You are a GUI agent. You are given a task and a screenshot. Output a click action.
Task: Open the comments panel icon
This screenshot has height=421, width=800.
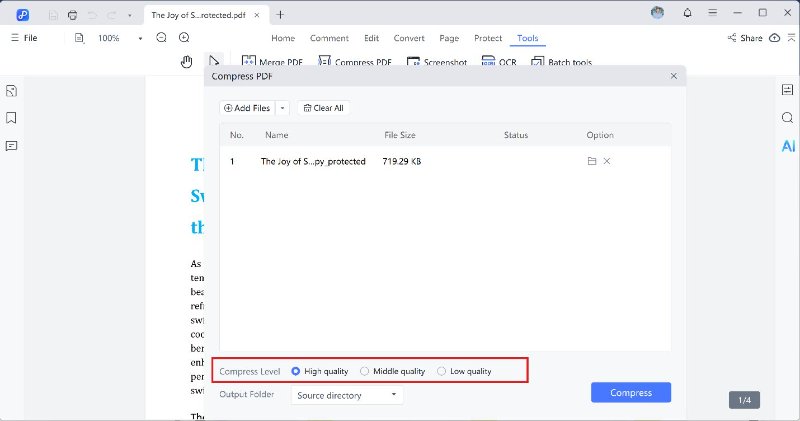click(x=11, y=146)
